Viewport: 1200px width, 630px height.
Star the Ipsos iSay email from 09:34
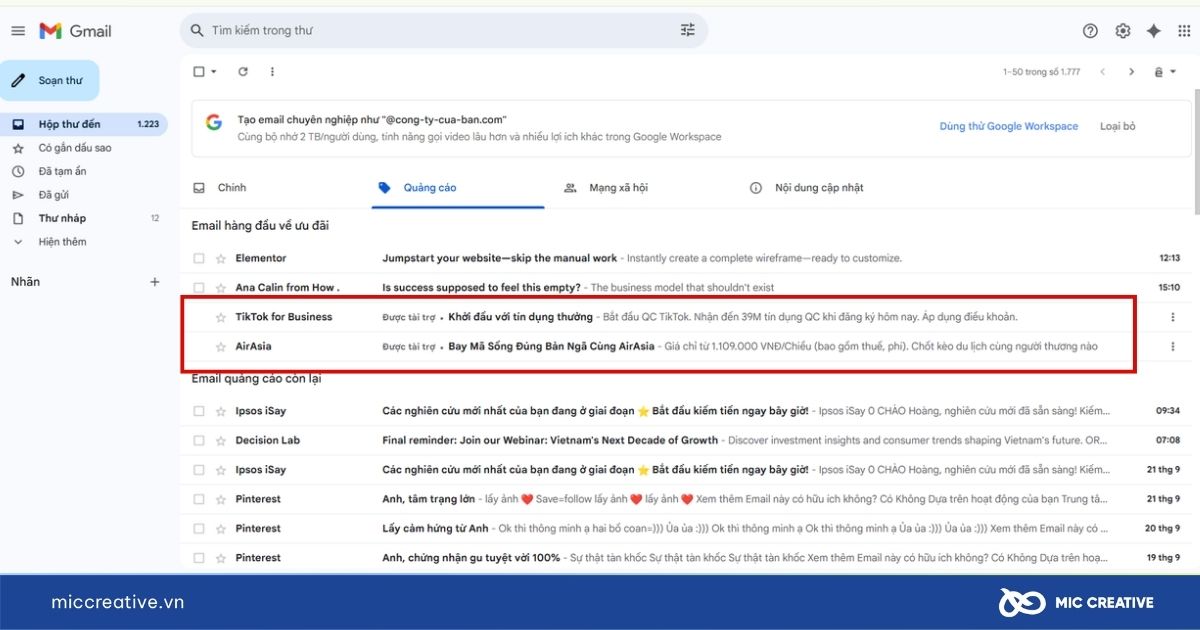pyautogui.click(x=221, y=411)
